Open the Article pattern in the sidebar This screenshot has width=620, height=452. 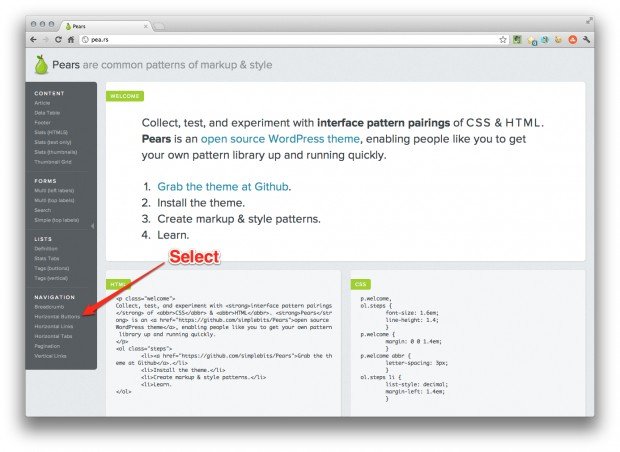42,103
